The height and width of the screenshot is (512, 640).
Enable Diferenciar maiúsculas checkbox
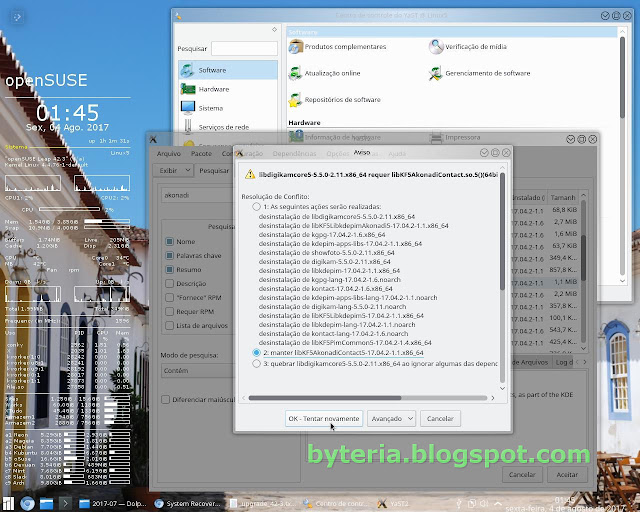click(x=165, y=399)
